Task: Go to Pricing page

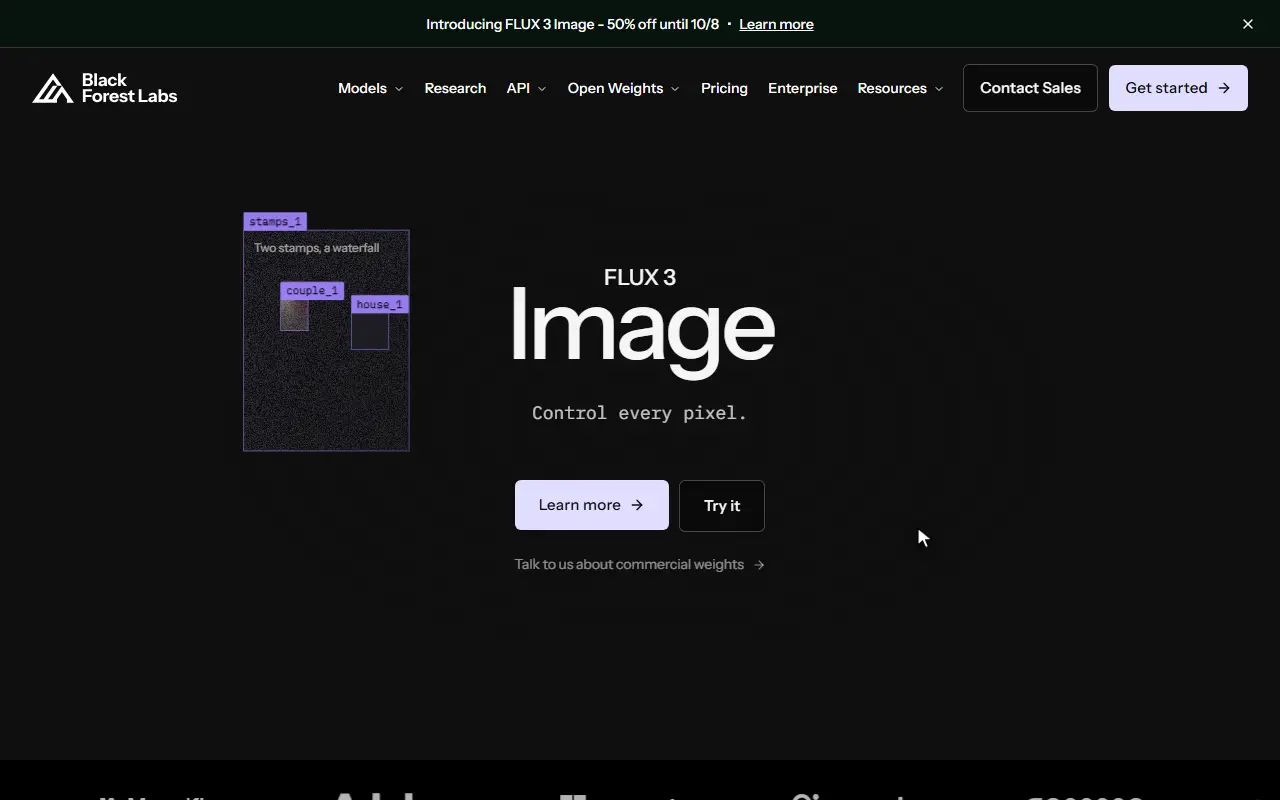Action: (x=724, y=88)
